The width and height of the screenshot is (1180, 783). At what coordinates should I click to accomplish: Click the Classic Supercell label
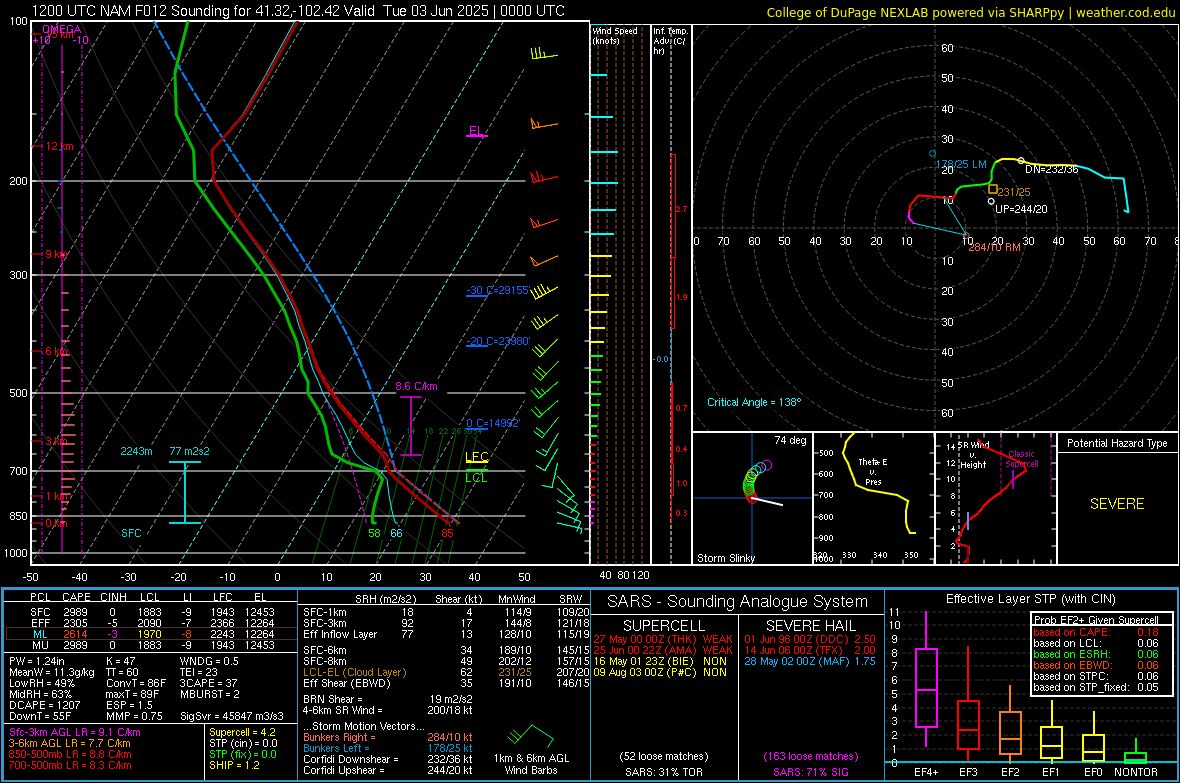(1021, 459)
